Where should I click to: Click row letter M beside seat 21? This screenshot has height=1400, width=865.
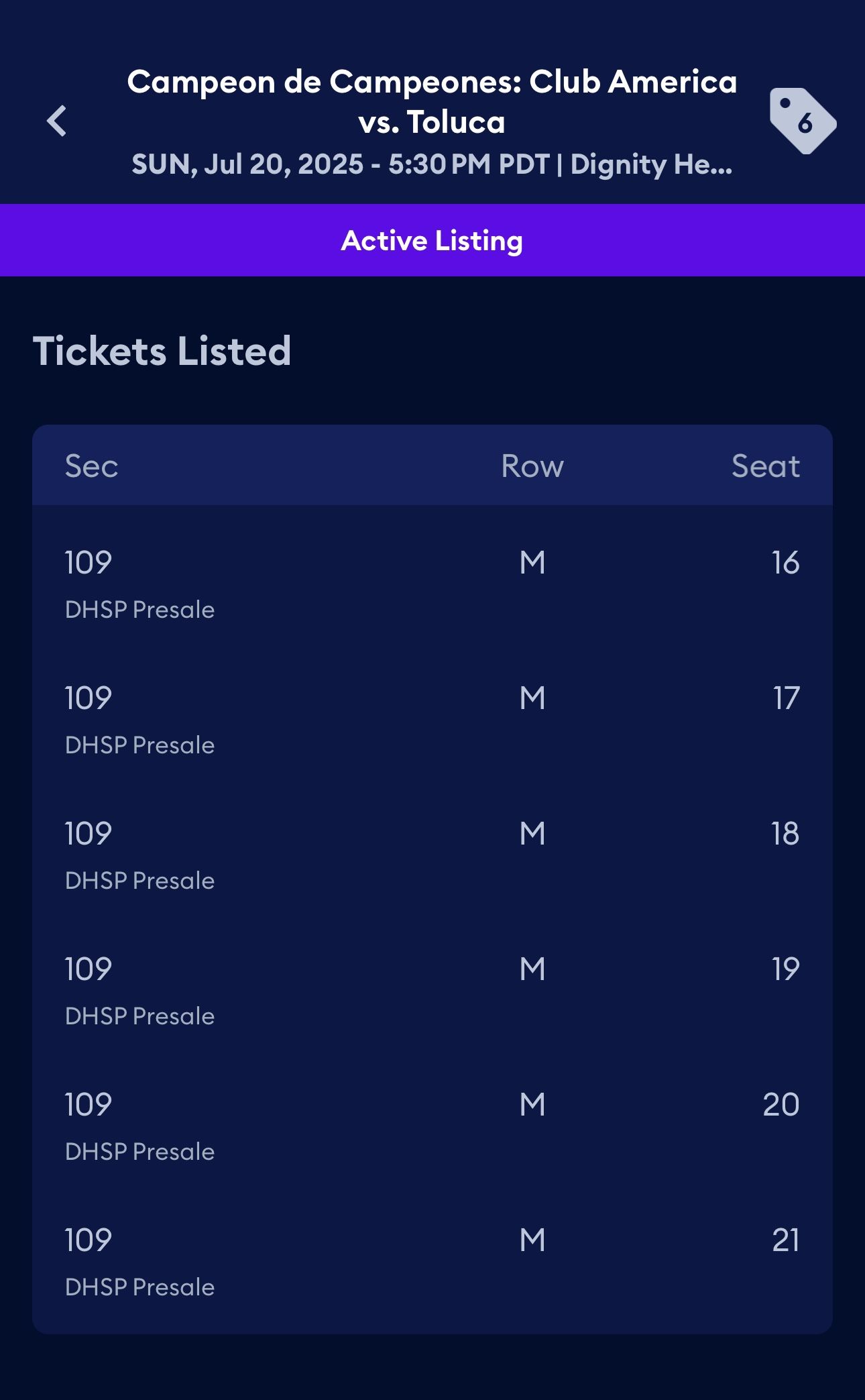click(x=532, y=1240)
